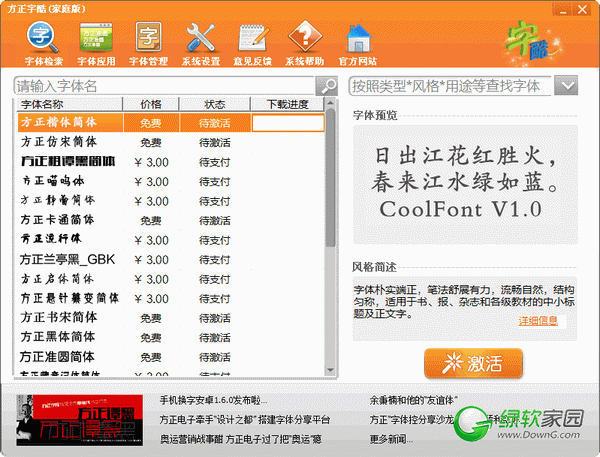This screenshot has width=600, height=457.
Task: Open the 字体应用 font application section
Action: click(x=96, y=44)
